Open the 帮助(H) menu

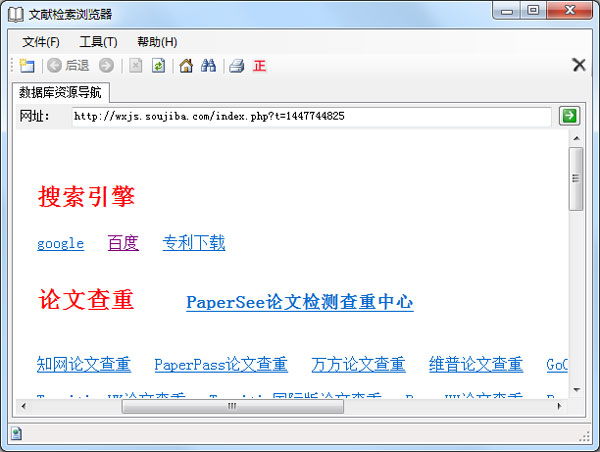click(157, 42)
